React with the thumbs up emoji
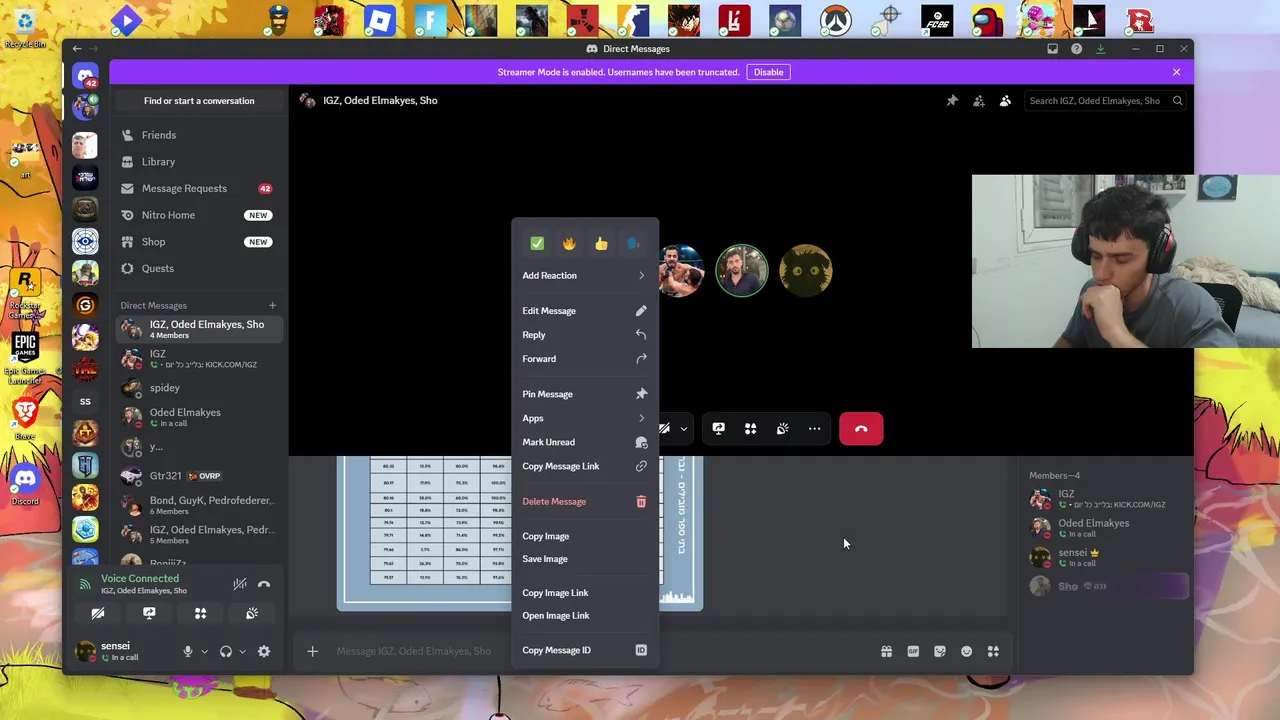Screen dimensions: 1280x720 [x=601, y=243]
